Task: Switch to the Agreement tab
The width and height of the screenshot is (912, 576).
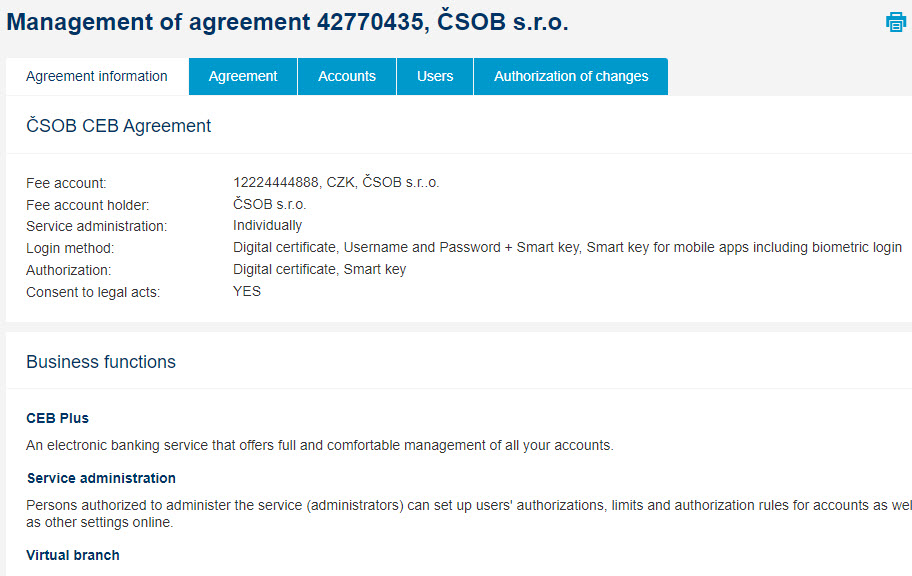Action: [243, 76]
